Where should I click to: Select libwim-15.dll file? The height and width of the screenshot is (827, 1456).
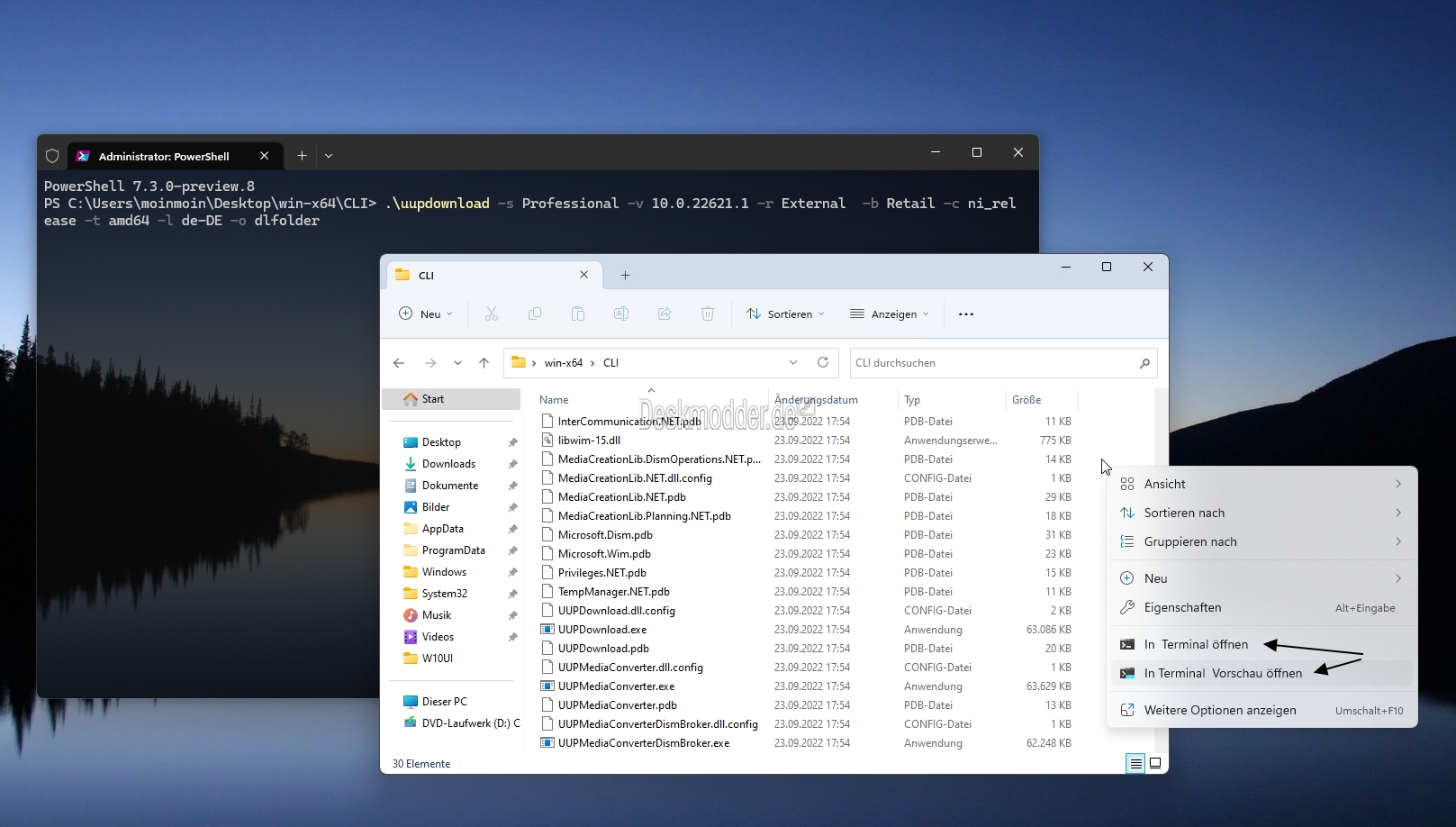(589, 441)
